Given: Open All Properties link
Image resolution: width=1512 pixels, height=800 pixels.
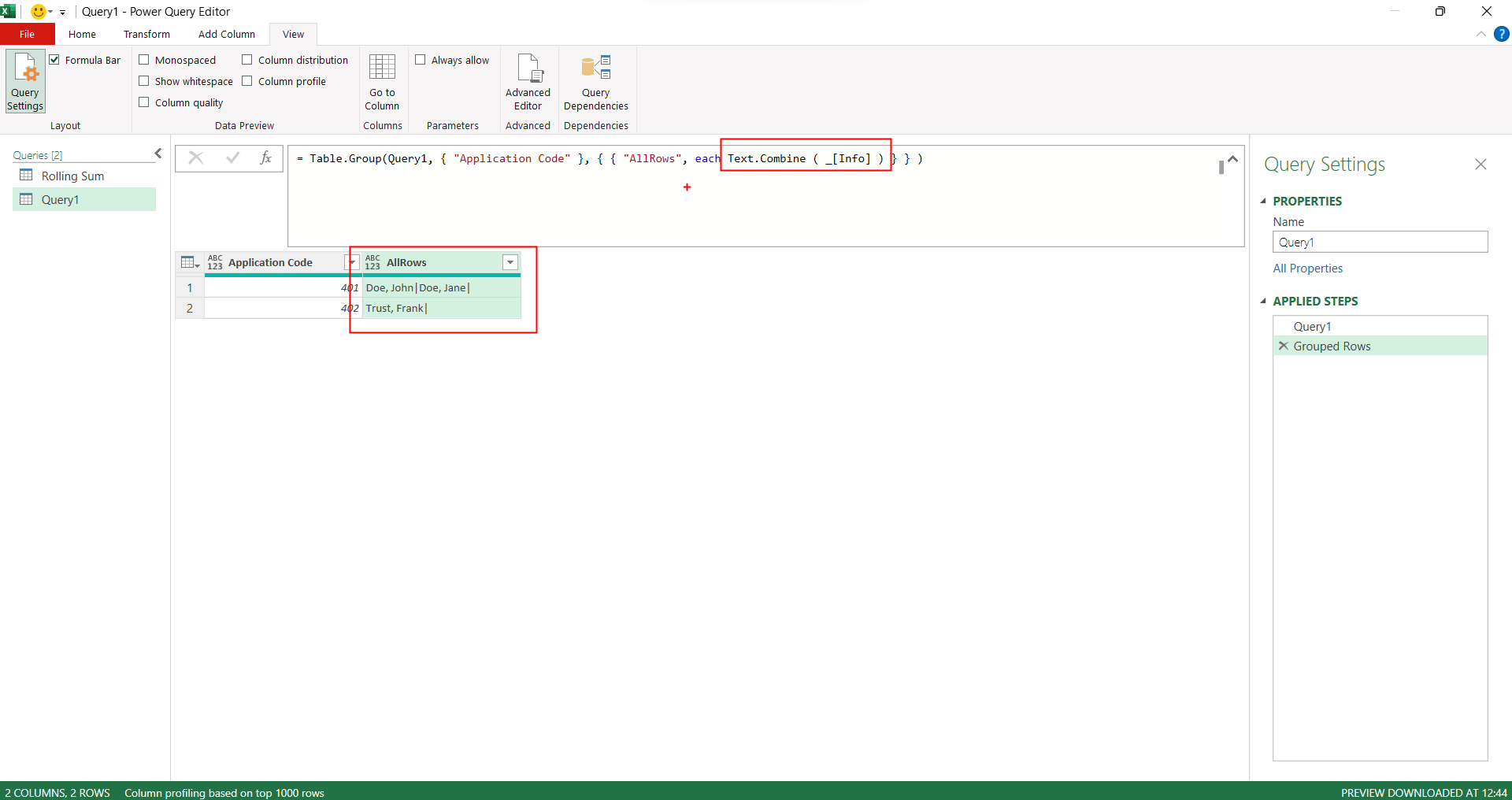Looking at the screenshot, I should 1307,269.
